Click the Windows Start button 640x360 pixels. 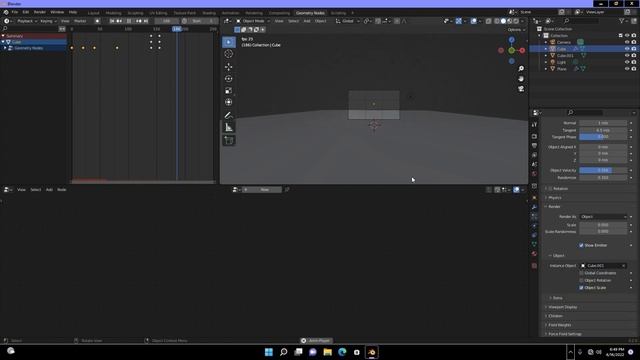pos(269,352)
